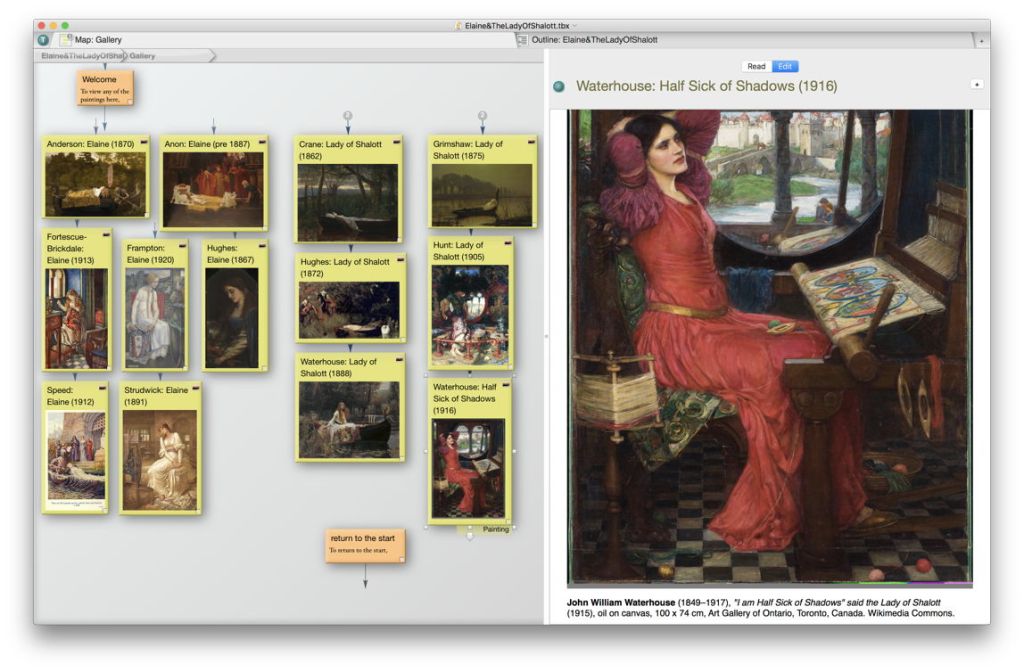Image resolution: width=1024 pixels, height=672 pixels.
Task: Switch text pane to Read mode
Action: coord(756,66)
